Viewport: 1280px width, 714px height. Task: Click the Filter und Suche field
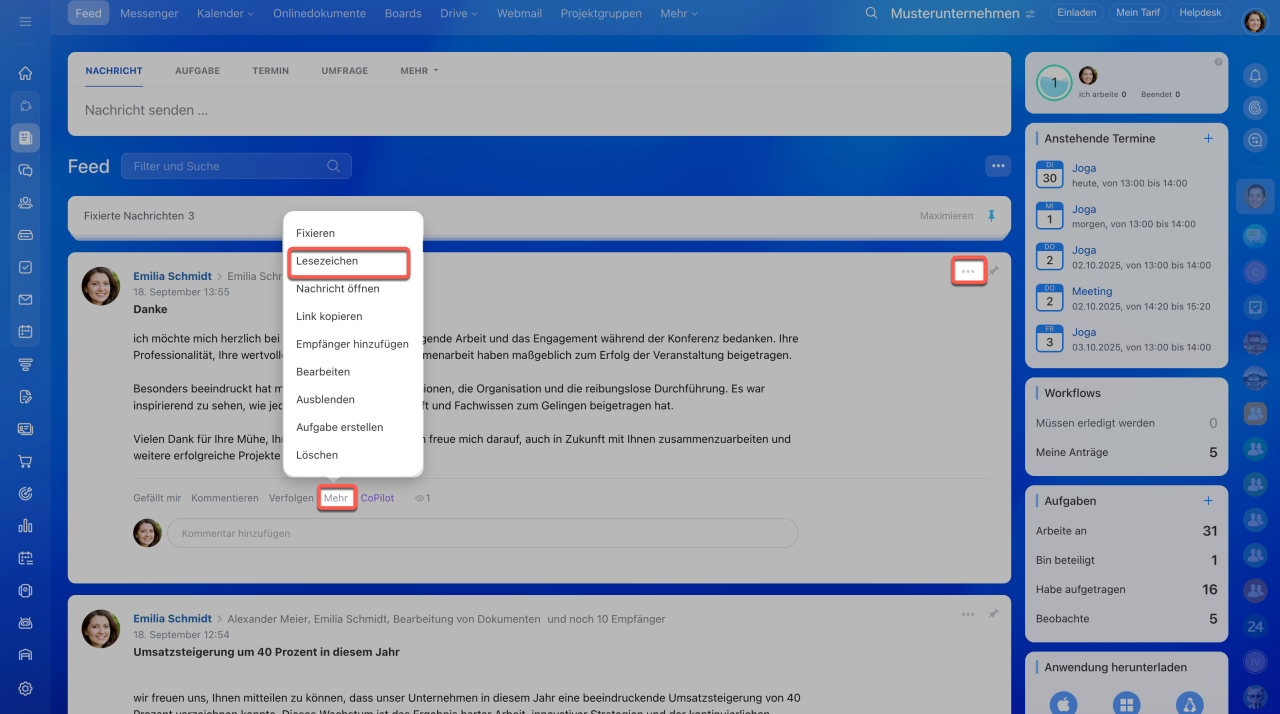coord(236,166)
